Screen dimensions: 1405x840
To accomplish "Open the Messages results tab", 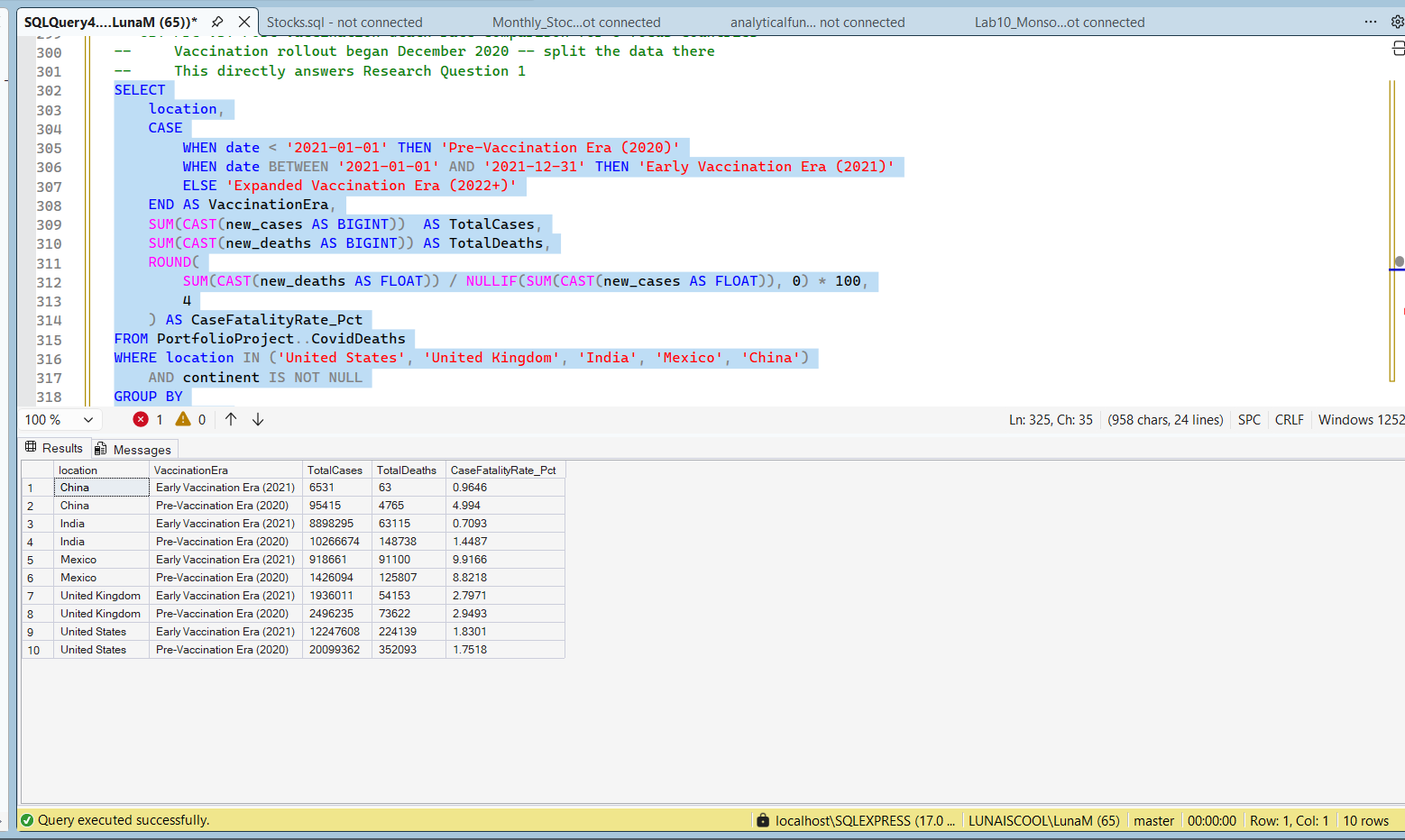I will click(134, 449).
